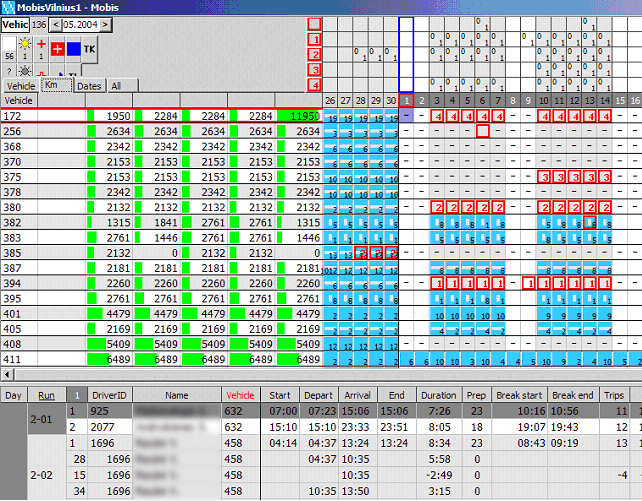The width and height of the screenshot is (642, 501).
Task: Click the TK toolbar button
Action: [x=90, y=49]
